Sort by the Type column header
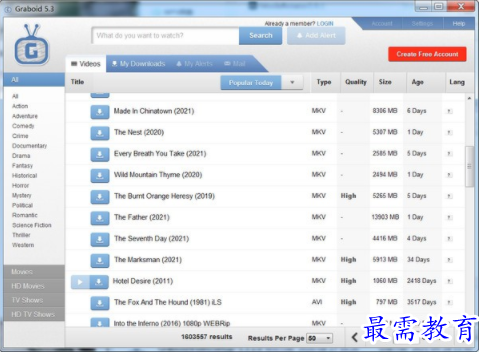The image size is (485, 360). tap(324, 82)
